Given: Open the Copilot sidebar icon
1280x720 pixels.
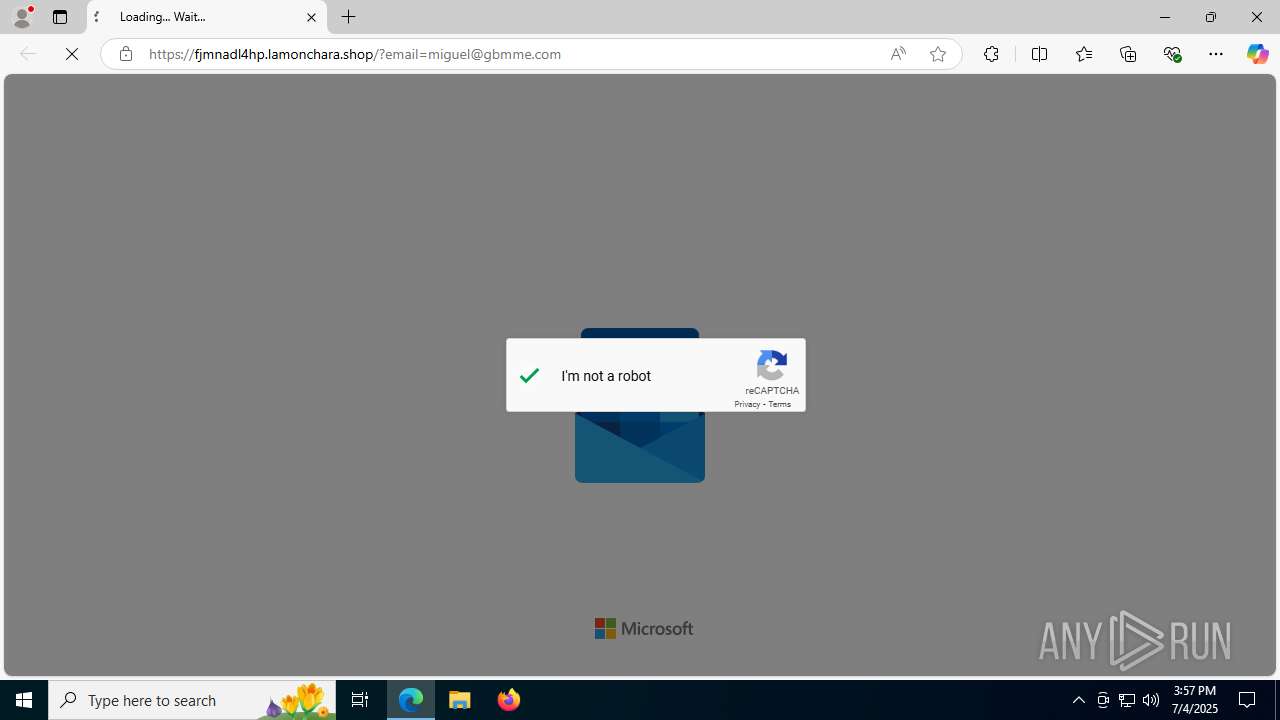Looking at the screenshot, I should click(x=1257, y=54).
